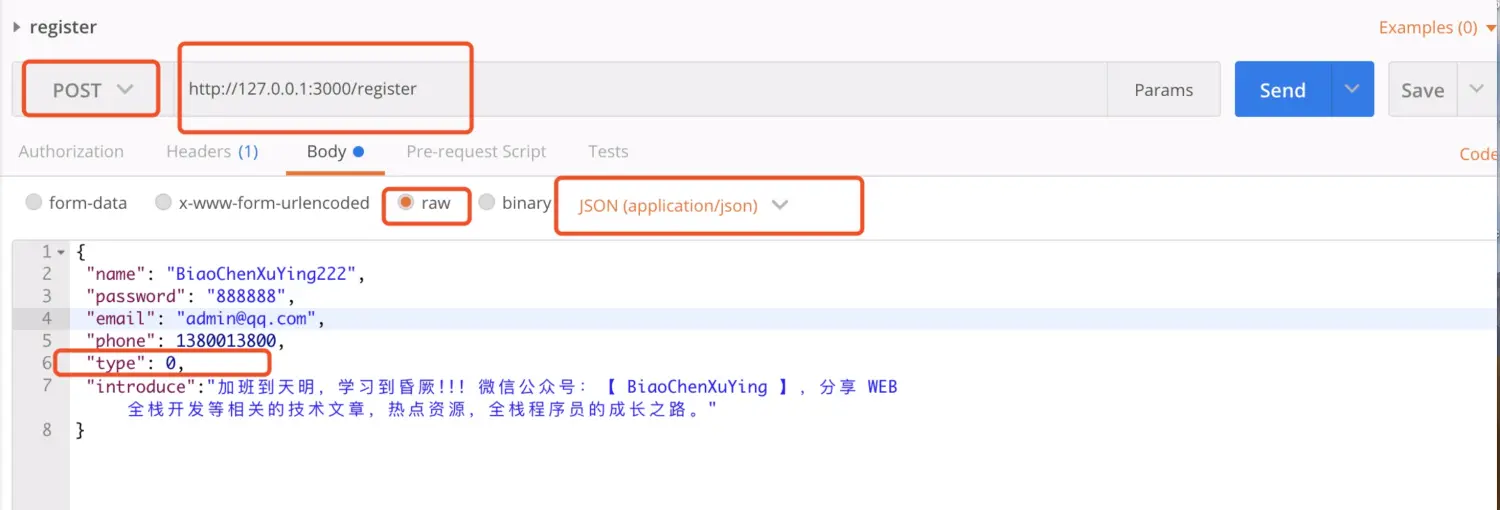Viewport: 1500px width, 510px height.
Task: Switch to the Pre-request Script tab
Action: click(476, 152)
